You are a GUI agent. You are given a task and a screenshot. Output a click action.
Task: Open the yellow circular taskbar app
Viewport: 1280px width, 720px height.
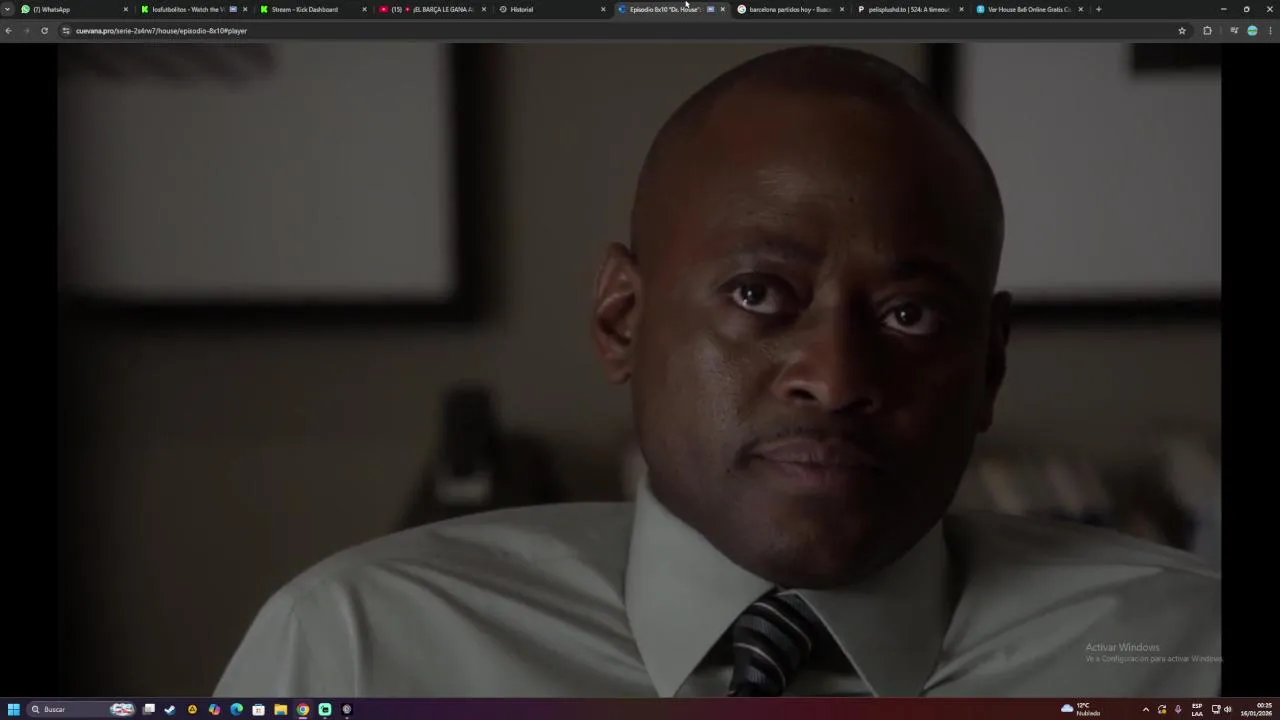click(192, 709)
